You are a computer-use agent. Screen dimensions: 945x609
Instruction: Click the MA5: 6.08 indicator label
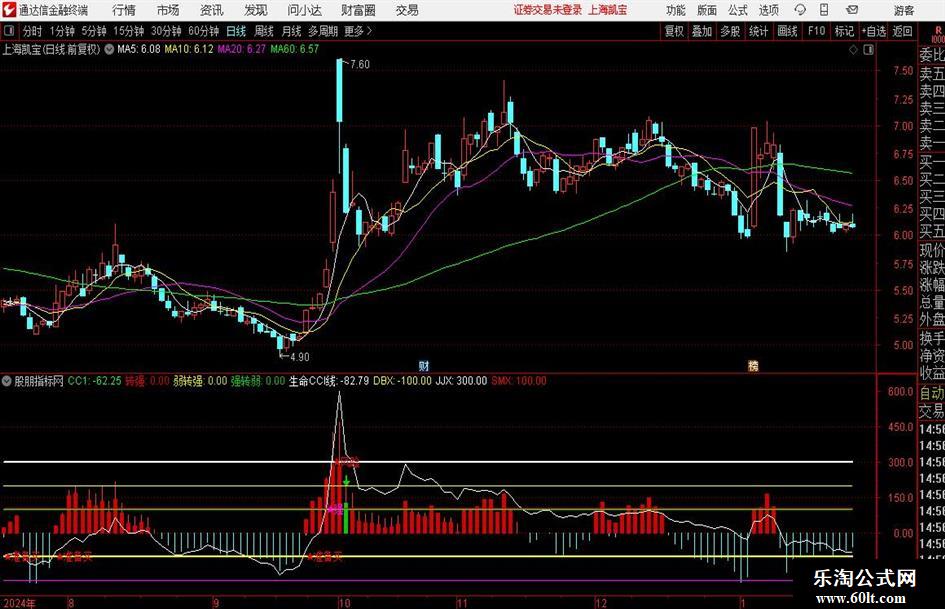(x=139, y=49)
